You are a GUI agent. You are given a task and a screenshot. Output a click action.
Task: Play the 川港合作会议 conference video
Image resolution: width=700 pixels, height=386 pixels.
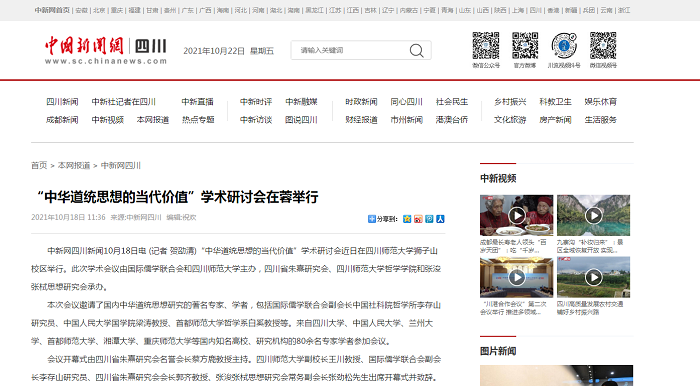pyautogui.click(x=517, y=277)
